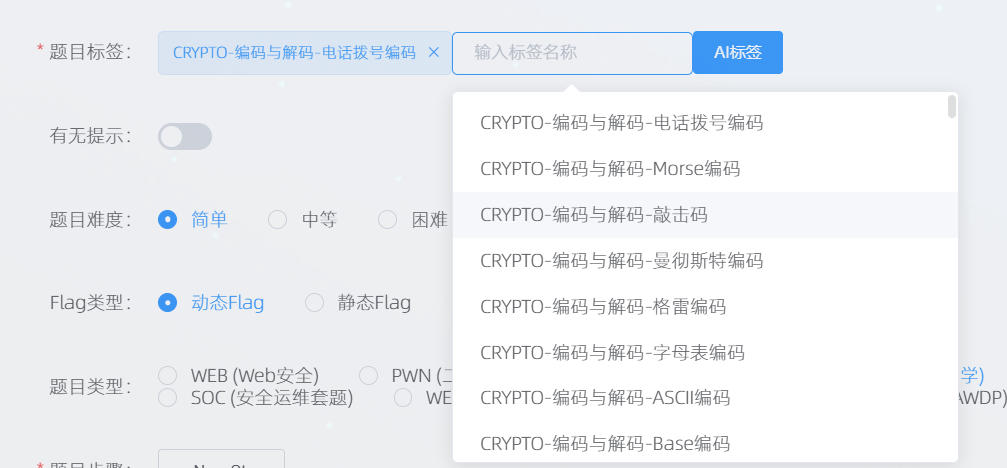Viewport: 1007px width, 468px height.
Task: Choose CRYPTO-编码与解码-ASCII编码 option
Action: pos(605,398)
